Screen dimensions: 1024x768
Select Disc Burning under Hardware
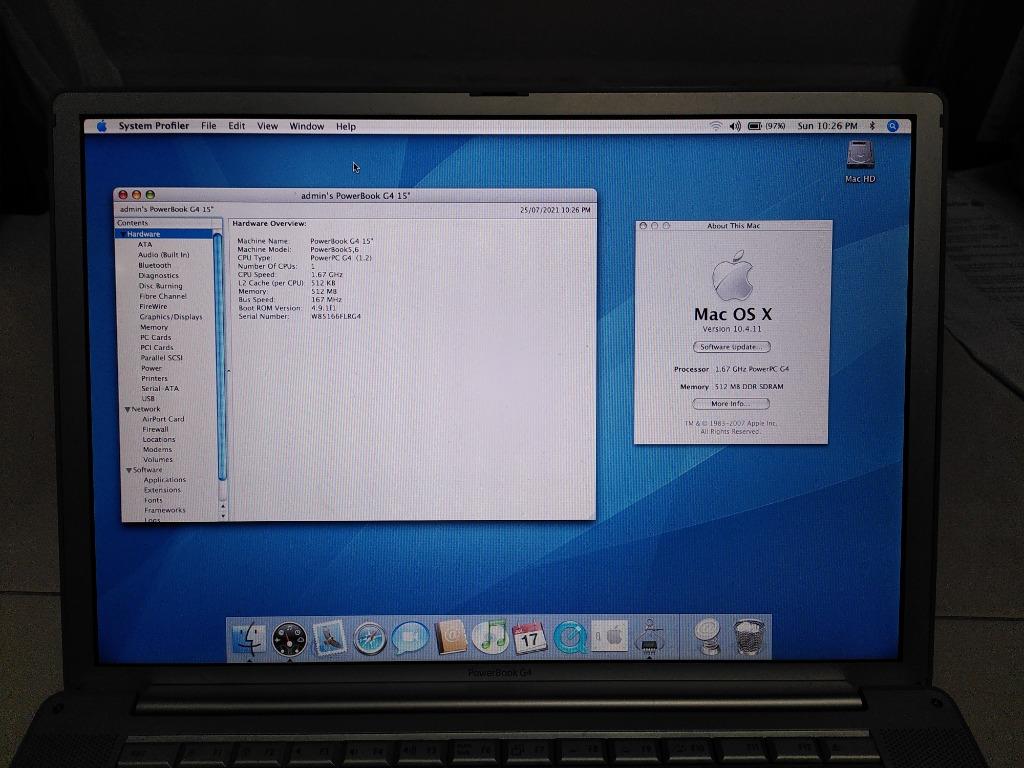click(161, 286)
